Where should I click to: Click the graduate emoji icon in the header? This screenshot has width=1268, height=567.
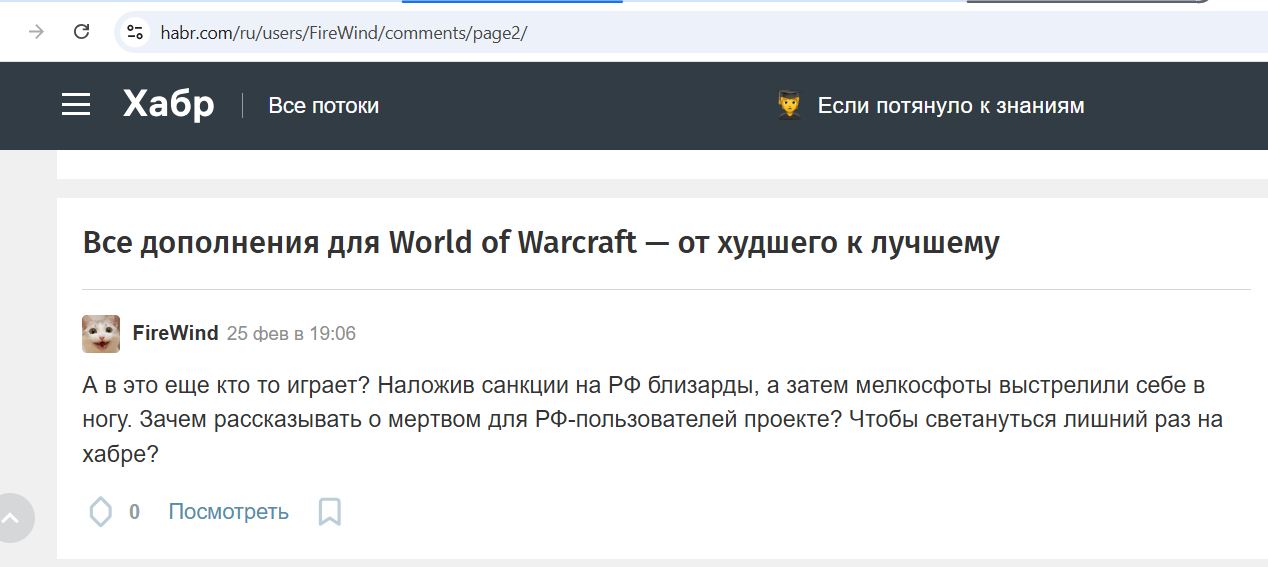click(790, 105)
